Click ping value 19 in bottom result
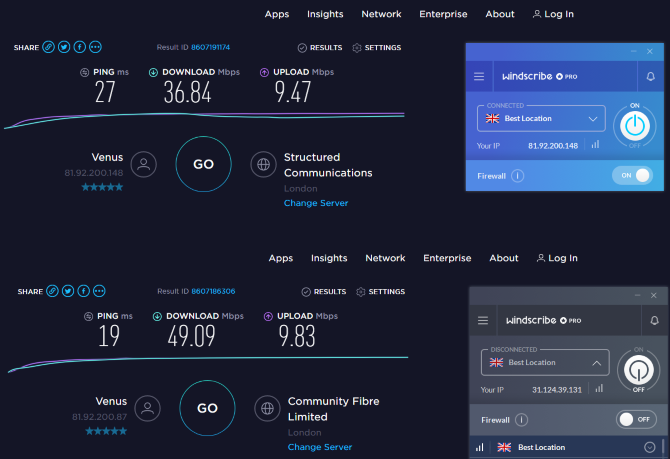Image resolution: width=670 pixels, height=459 pixels. point(109,336)
